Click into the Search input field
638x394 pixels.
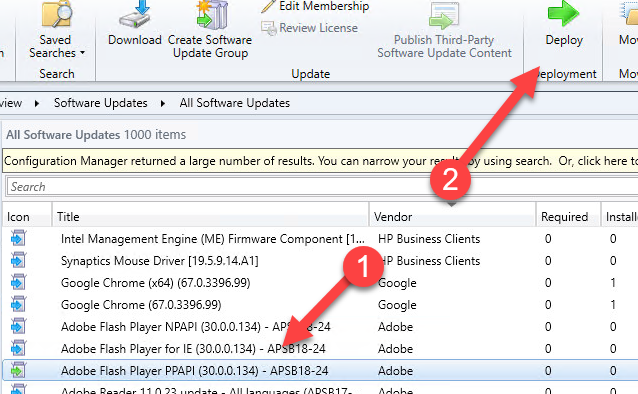coord(321,187)
